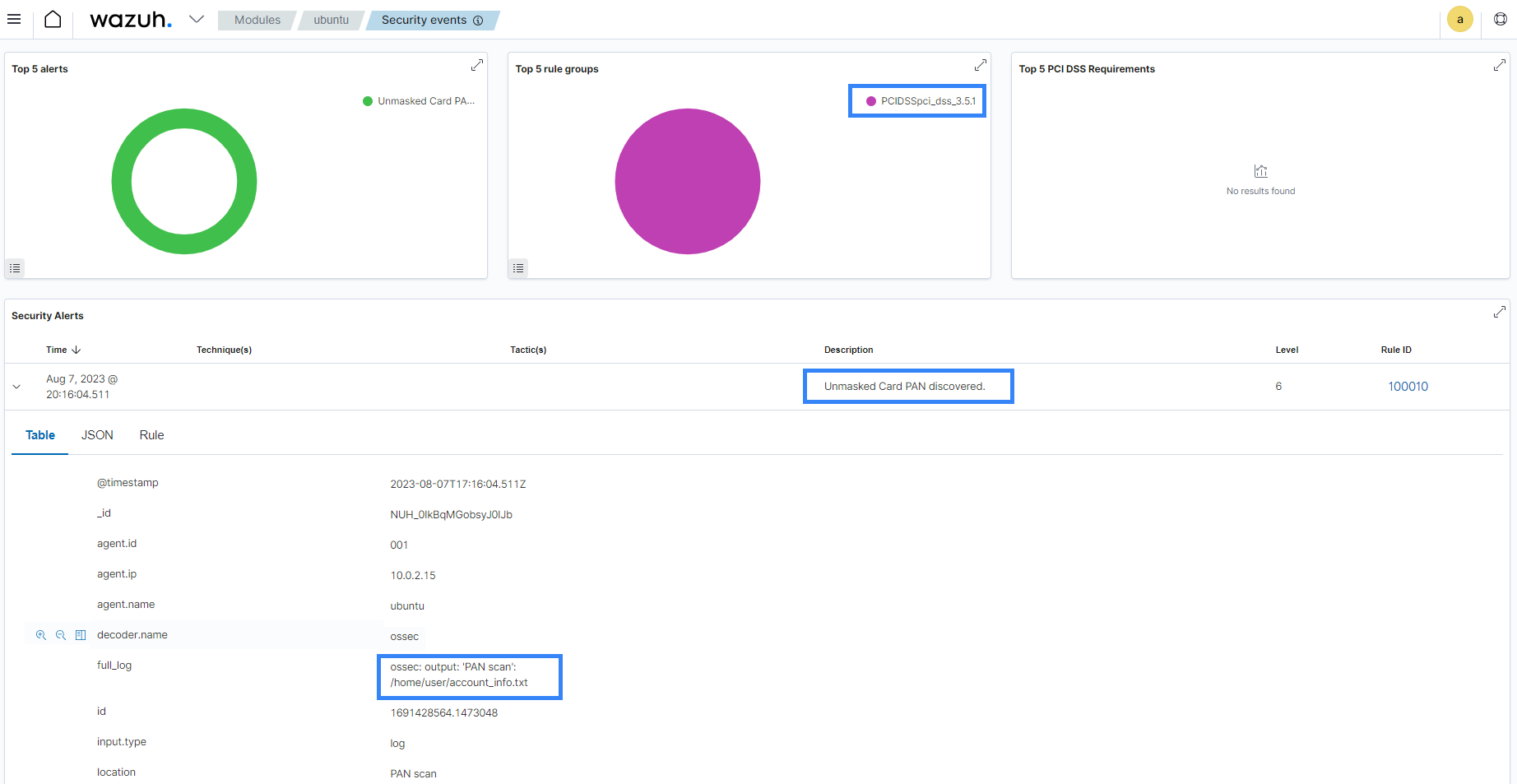Click the _id value NUH_0lkBqMGobsyJ0lJb
This screenshot has width=1517, height=784.
[x=451, y=514]
